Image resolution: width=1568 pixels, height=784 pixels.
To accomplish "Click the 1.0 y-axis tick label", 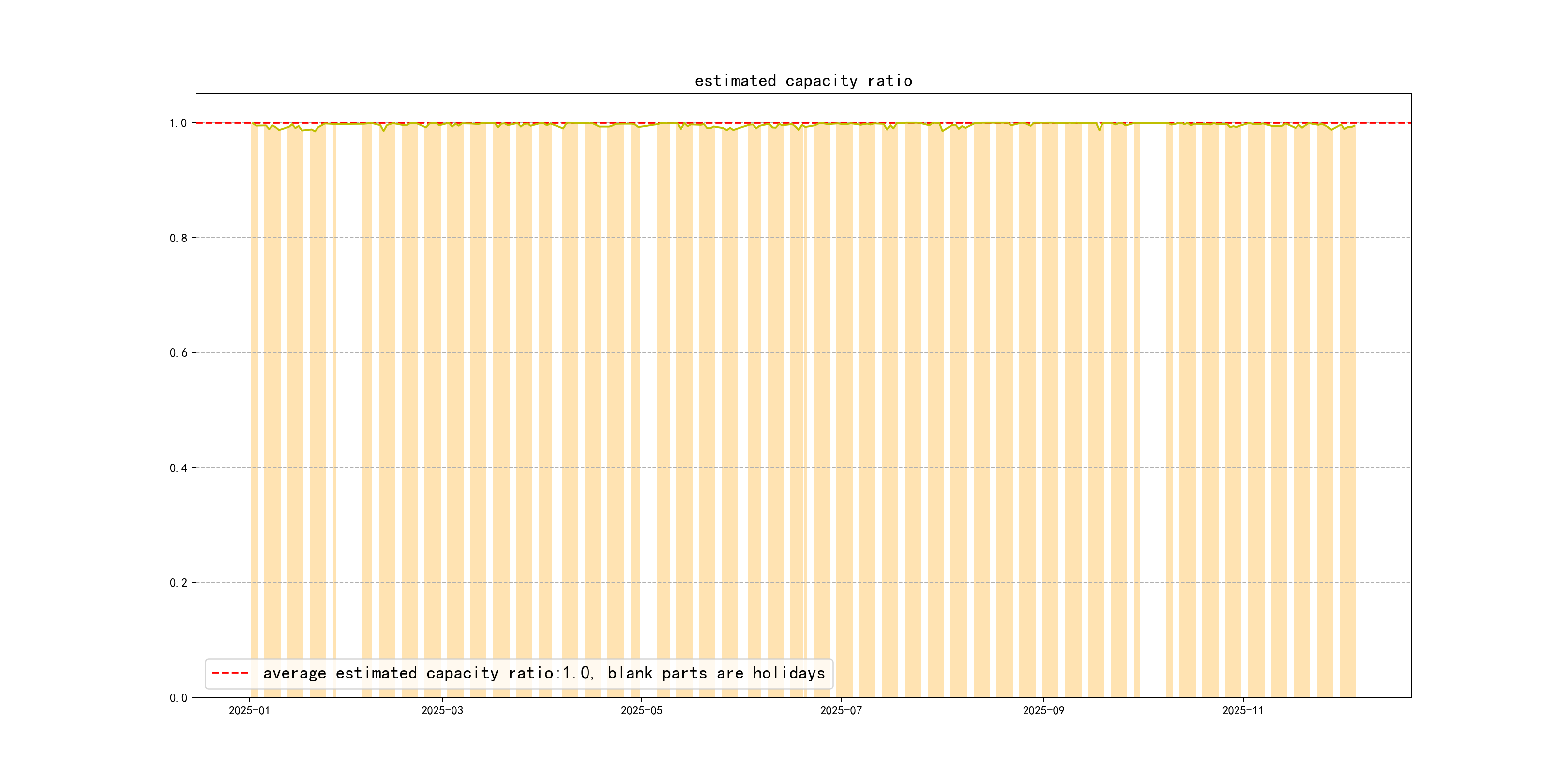I will pyautogui.click(x=178, y=123).
